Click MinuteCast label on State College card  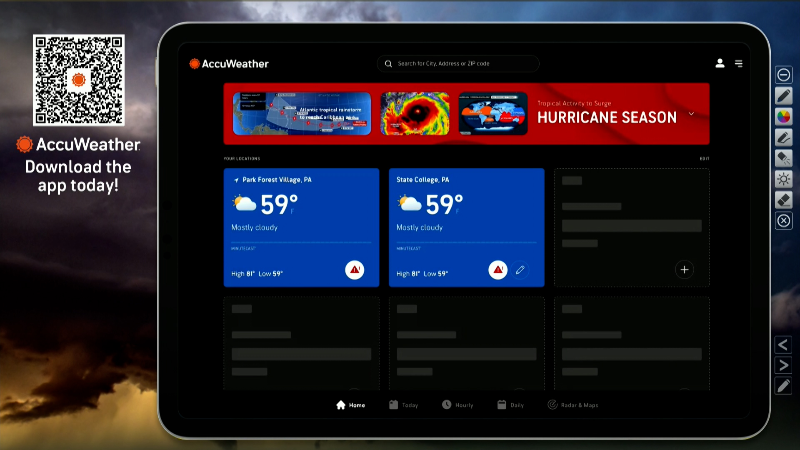[409, 248]
